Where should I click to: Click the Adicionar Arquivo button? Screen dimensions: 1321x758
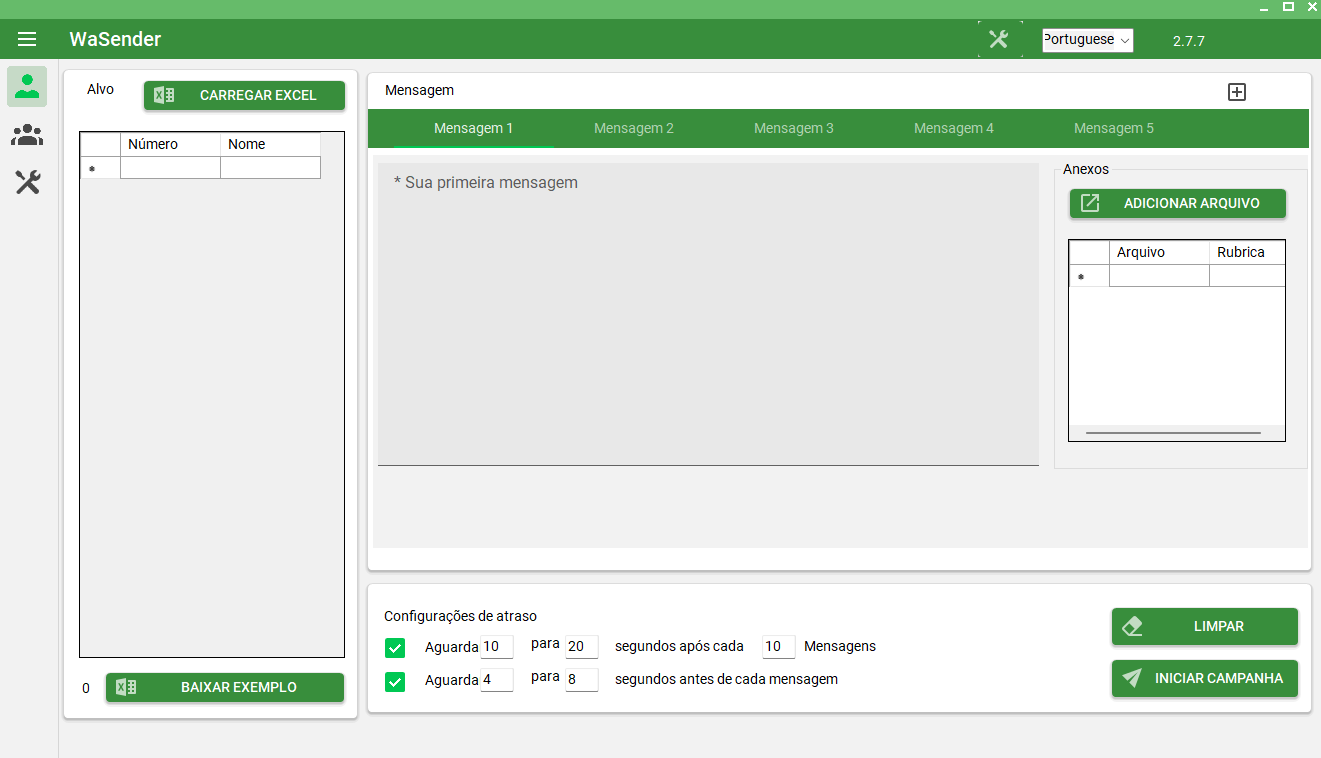pos(1178,203)
